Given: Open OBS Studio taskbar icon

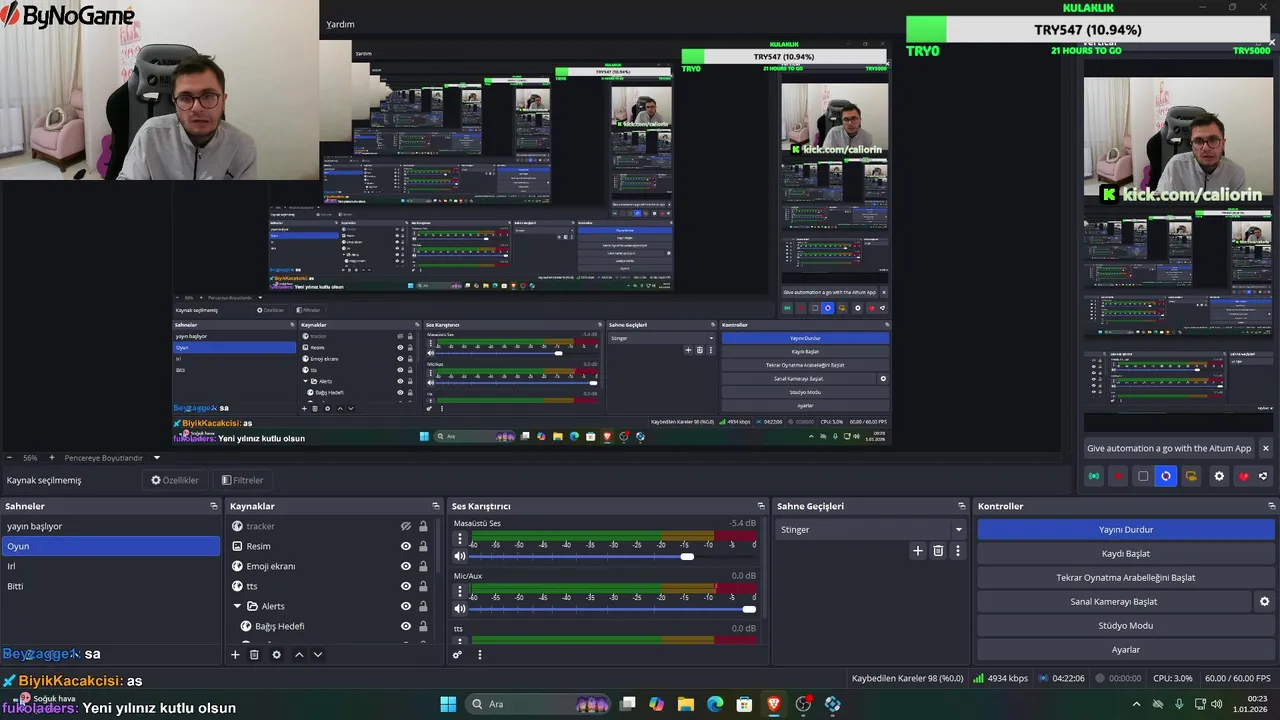Looking at the screenshot, I should click(x=803, y=704).
